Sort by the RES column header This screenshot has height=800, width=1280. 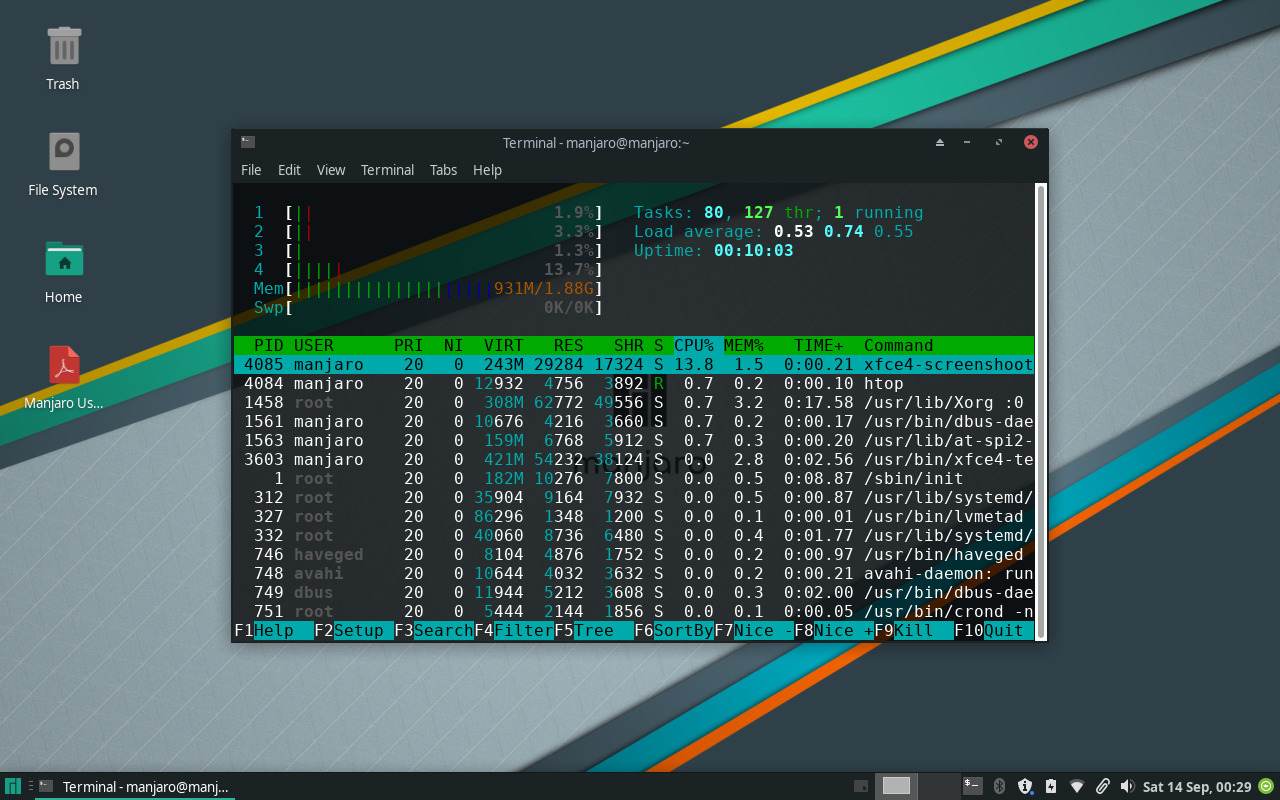point(569,345)
